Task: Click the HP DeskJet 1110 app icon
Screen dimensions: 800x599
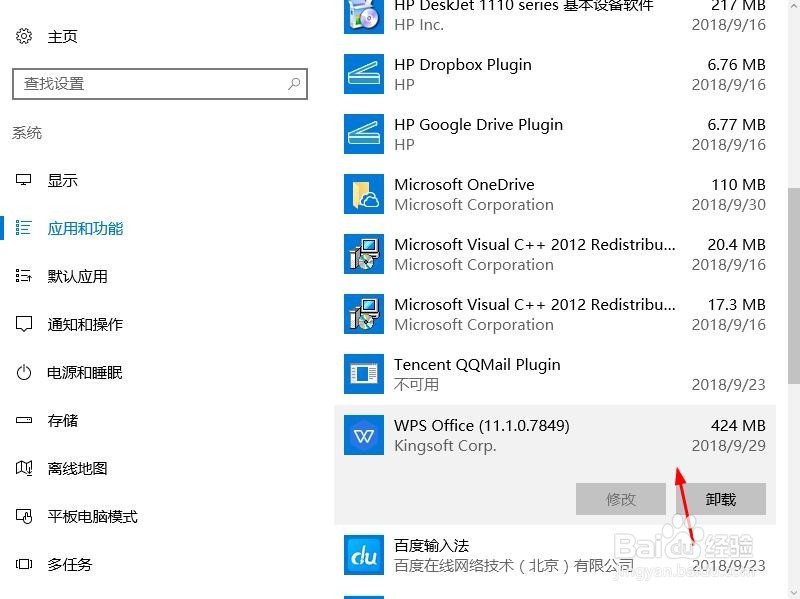Action: click(x=364, y=15)
